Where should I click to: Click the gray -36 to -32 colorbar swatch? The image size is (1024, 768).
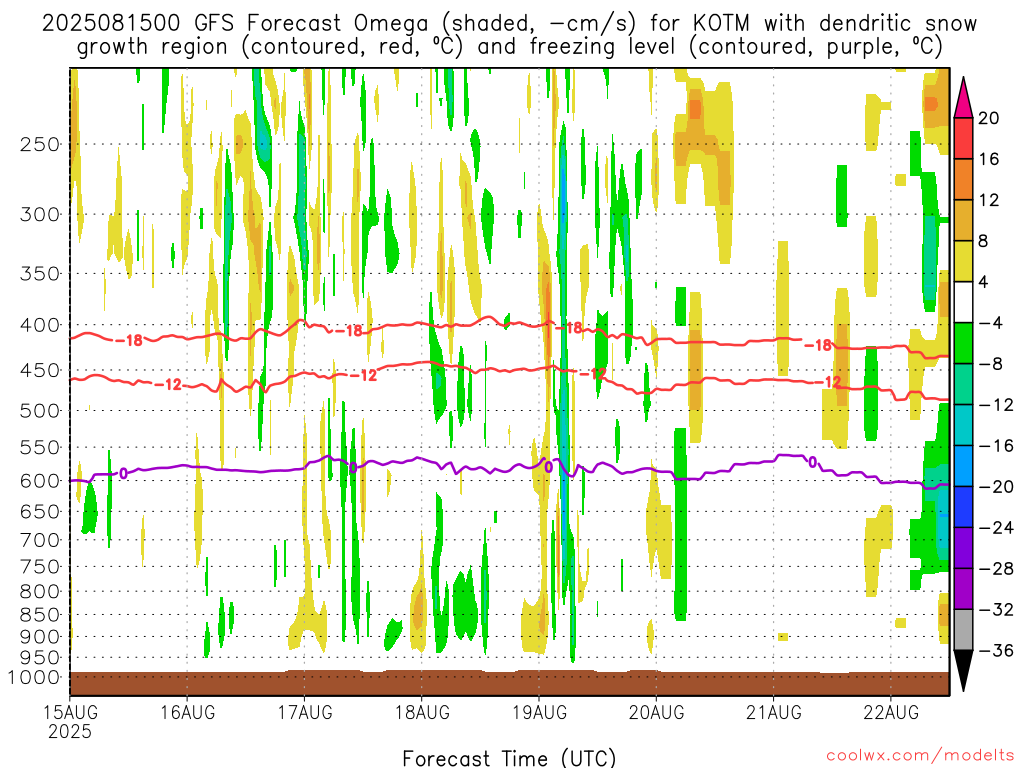[x=963, y=630]
